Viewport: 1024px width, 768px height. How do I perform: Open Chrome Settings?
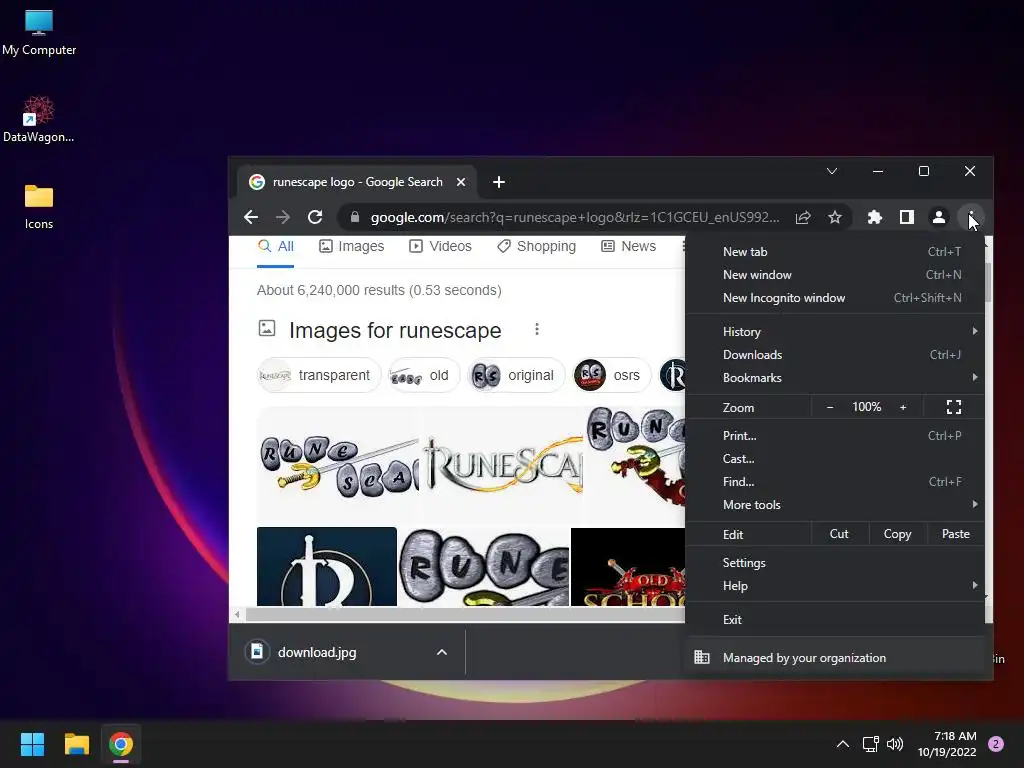[x=835, y=563]
